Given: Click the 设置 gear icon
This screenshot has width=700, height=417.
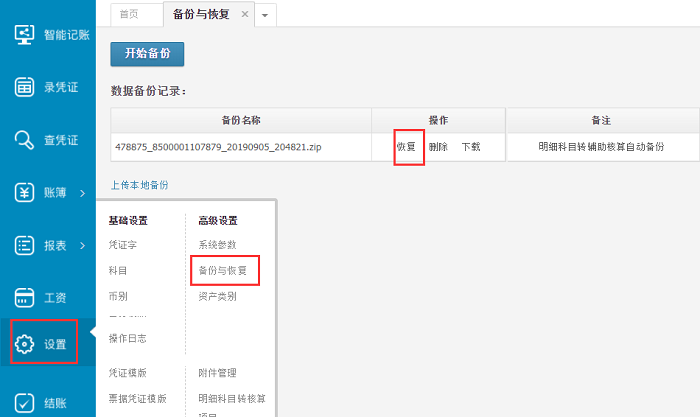Looking at the screenshot, I should [x=24, y=344].
